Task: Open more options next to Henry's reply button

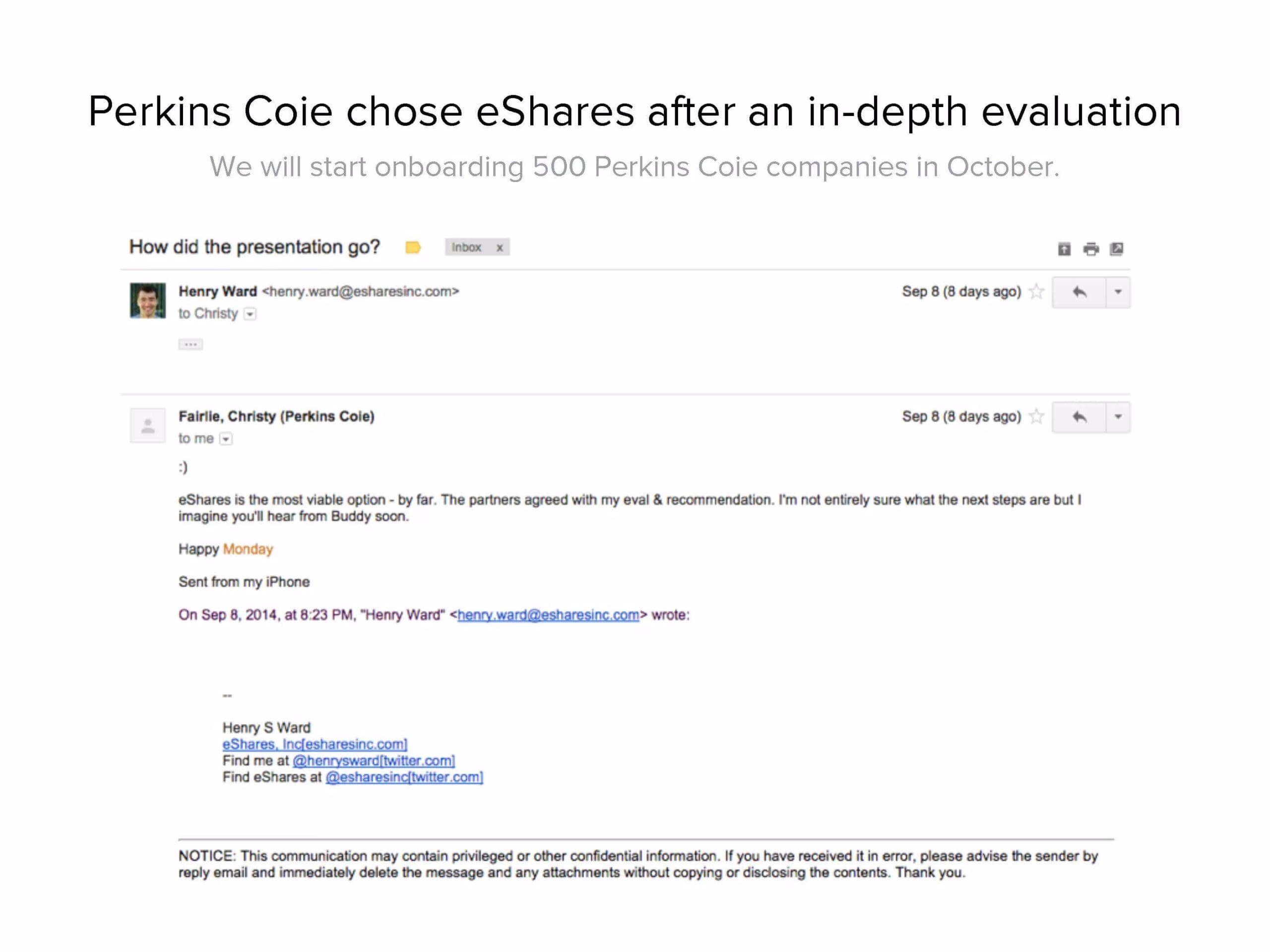Action: 1118,292
